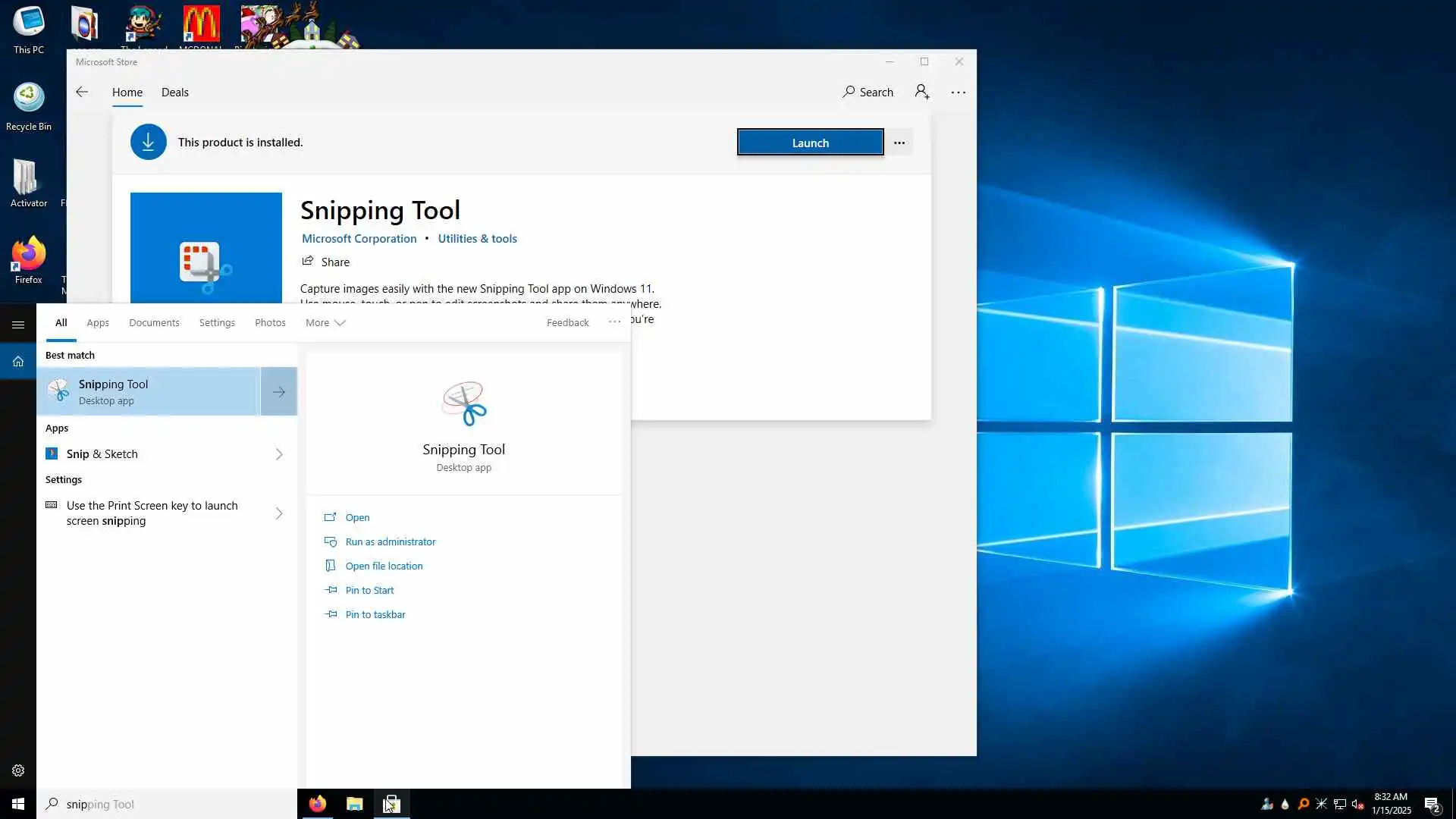
Task: Expand the Snip & Sketch result arrow
Action: (279, 454)
